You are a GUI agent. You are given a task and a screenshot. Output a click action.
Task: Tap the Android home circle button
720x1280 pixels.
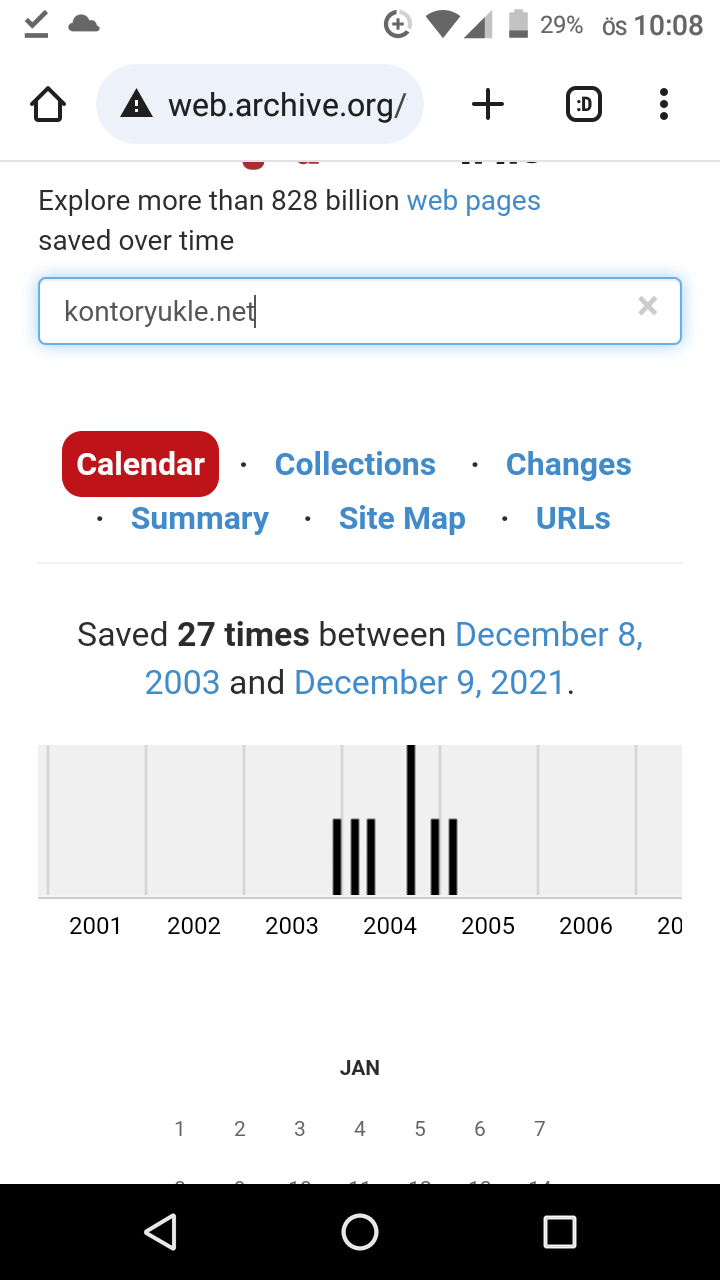coord(360,1232)
